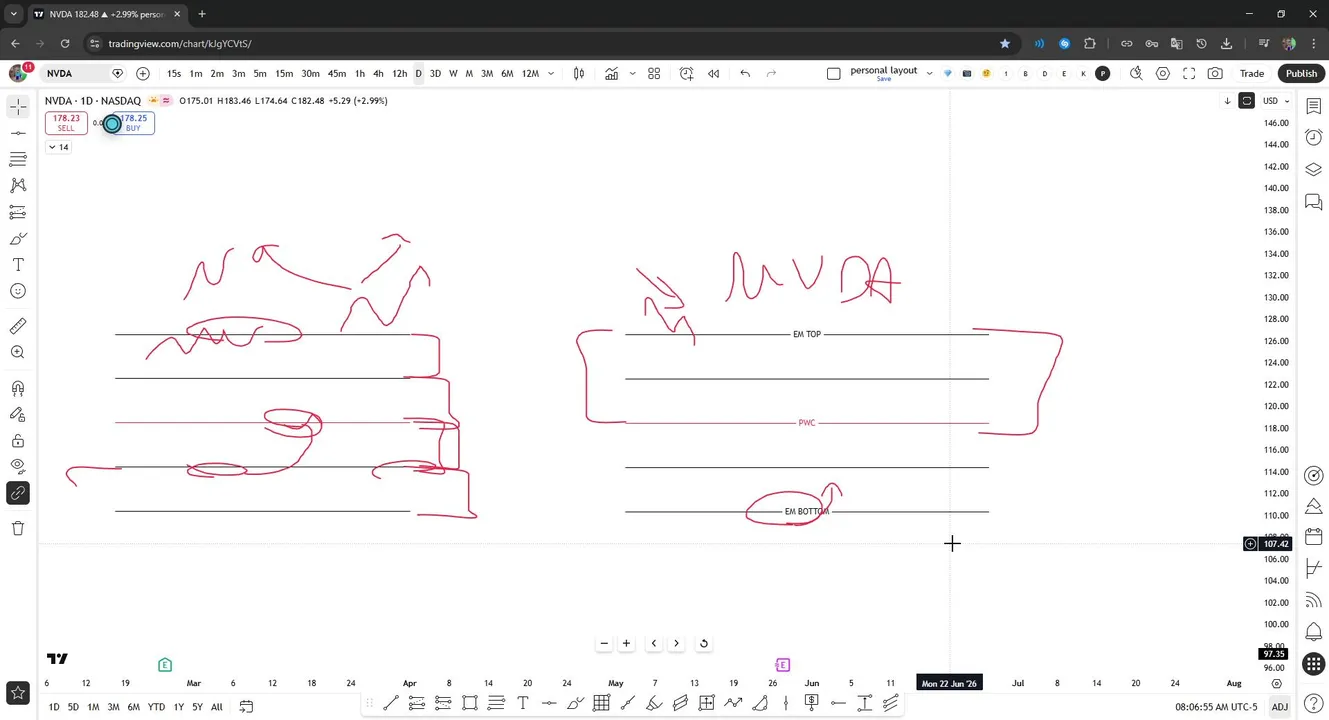
Task: Select highlighter tool in bottom favorites bar
Action: pyautogui.click(x=654, y=703)
